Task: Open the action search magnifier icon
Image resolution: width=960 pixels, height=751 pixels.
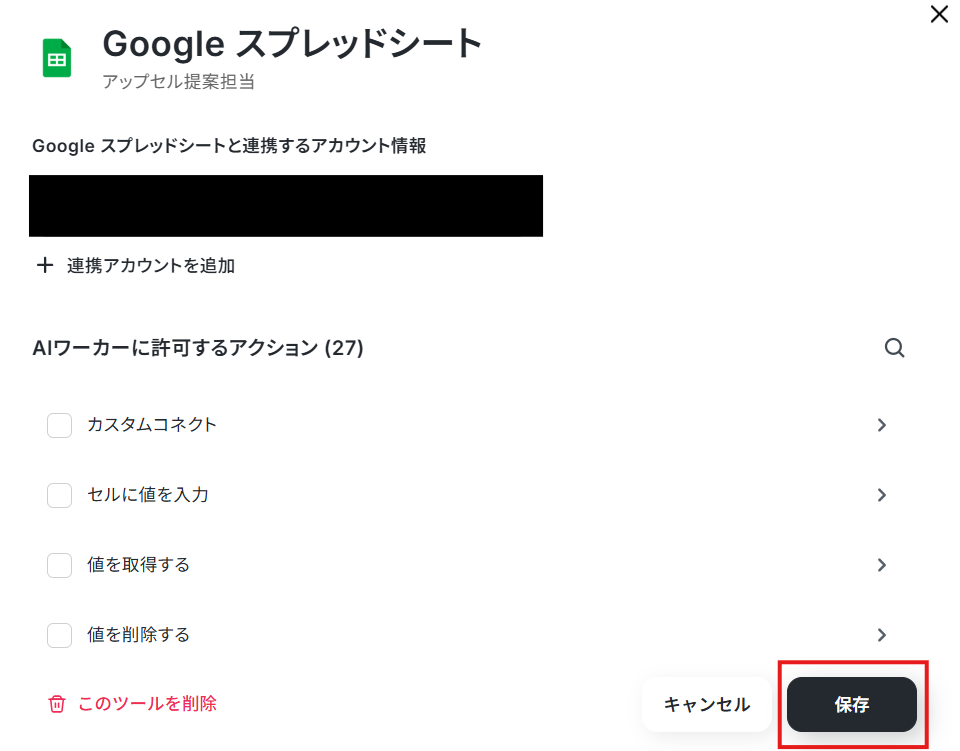Action: pos(894,348)
